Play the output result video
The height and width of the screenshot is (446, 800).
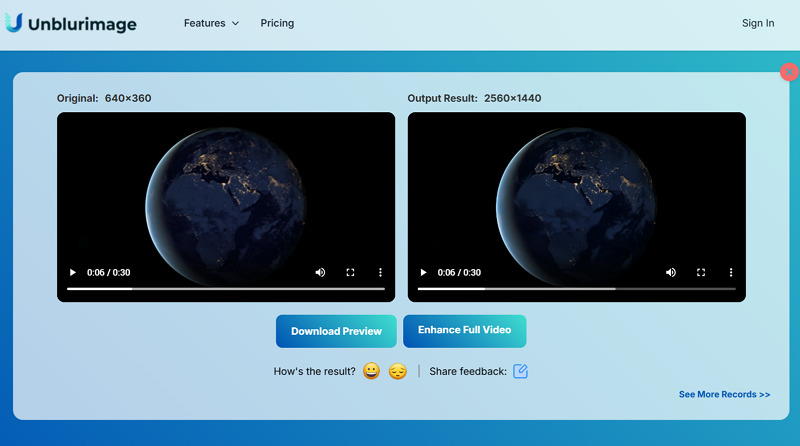(423, 272)
